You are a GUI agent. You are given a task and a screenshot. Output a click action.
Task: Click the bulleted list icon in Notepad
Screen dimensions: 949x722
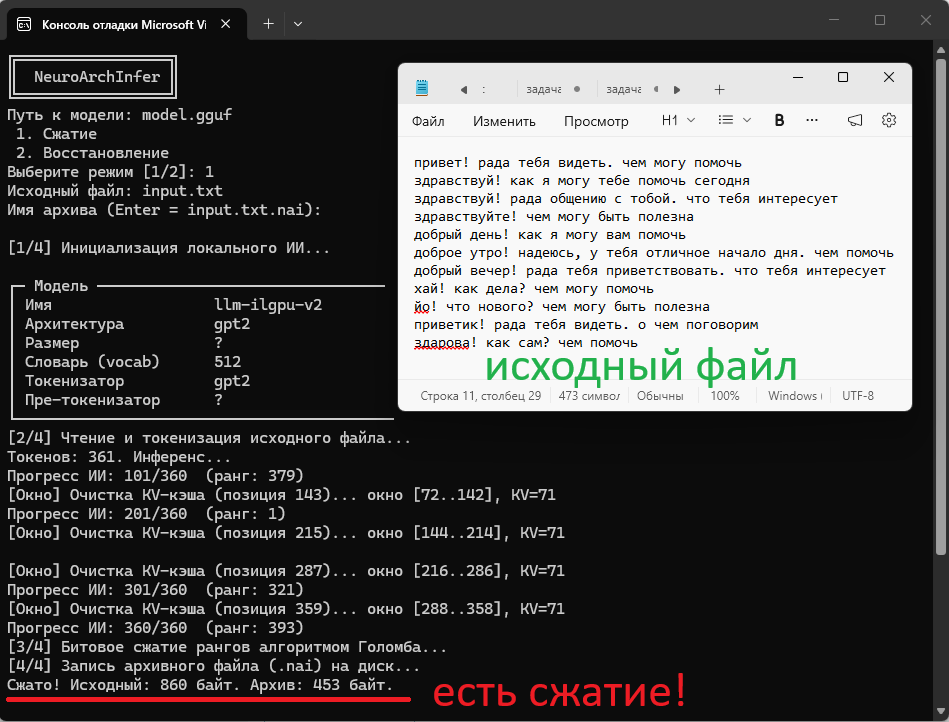coord(725,120)
